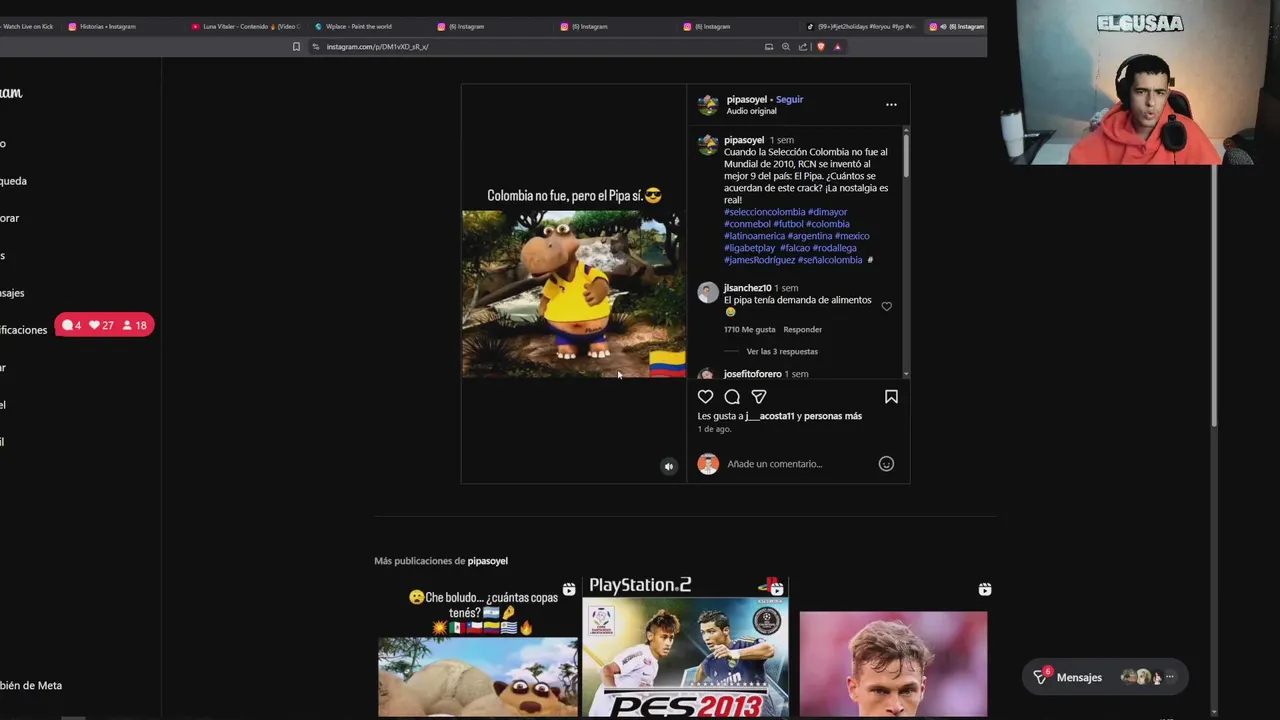Image resolution: width=1280 pixels, height=720 pixels.
Task: Open the #señalcolombia hashtag
Action: (829, 260)
